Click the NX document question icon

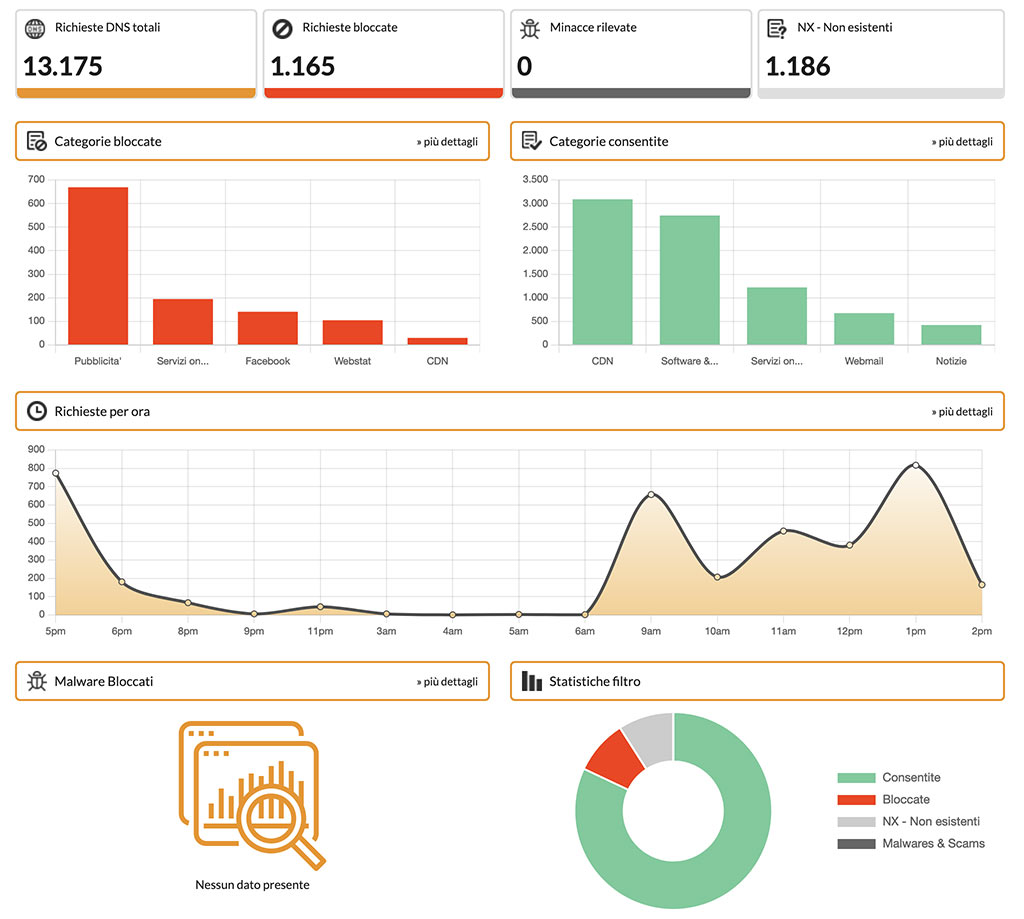pos(776,29)
